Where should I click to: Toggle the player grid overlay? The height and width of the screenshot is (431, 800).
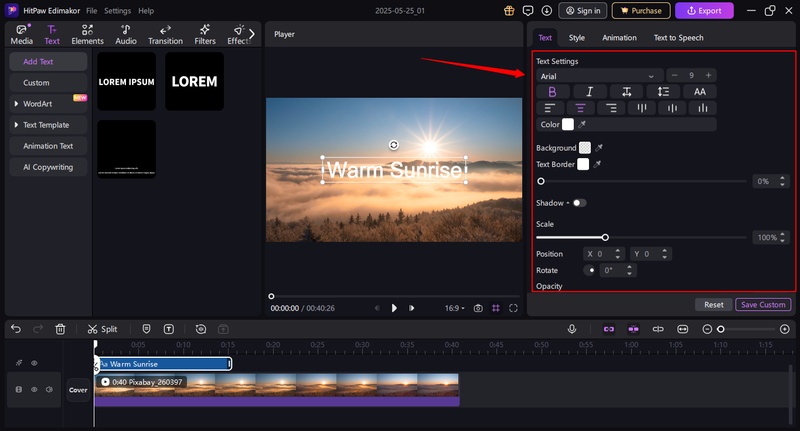pyautogui.click(x=495, y=308)
